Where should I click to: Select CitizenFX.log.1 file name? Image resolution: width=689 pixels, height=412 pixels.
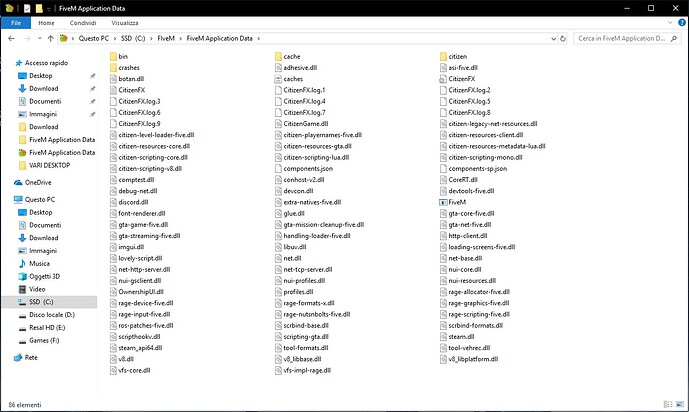click(x=305, y=90)
